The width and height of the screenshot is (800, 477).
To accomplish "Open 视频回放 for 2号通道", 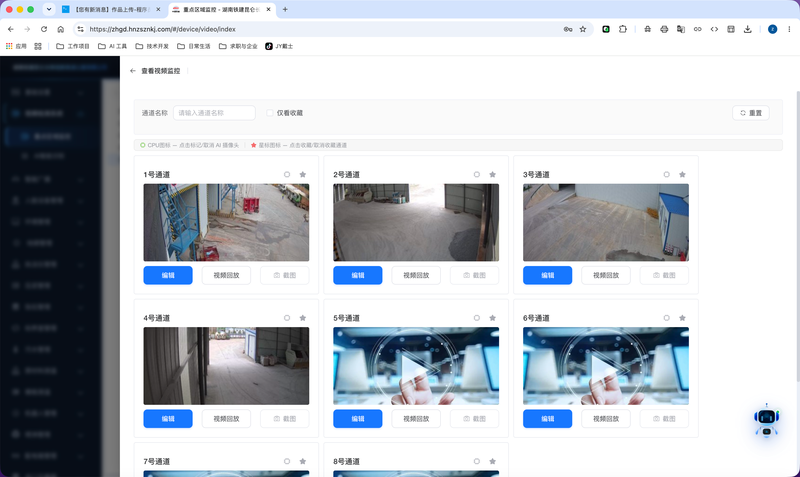I will 416,275.
